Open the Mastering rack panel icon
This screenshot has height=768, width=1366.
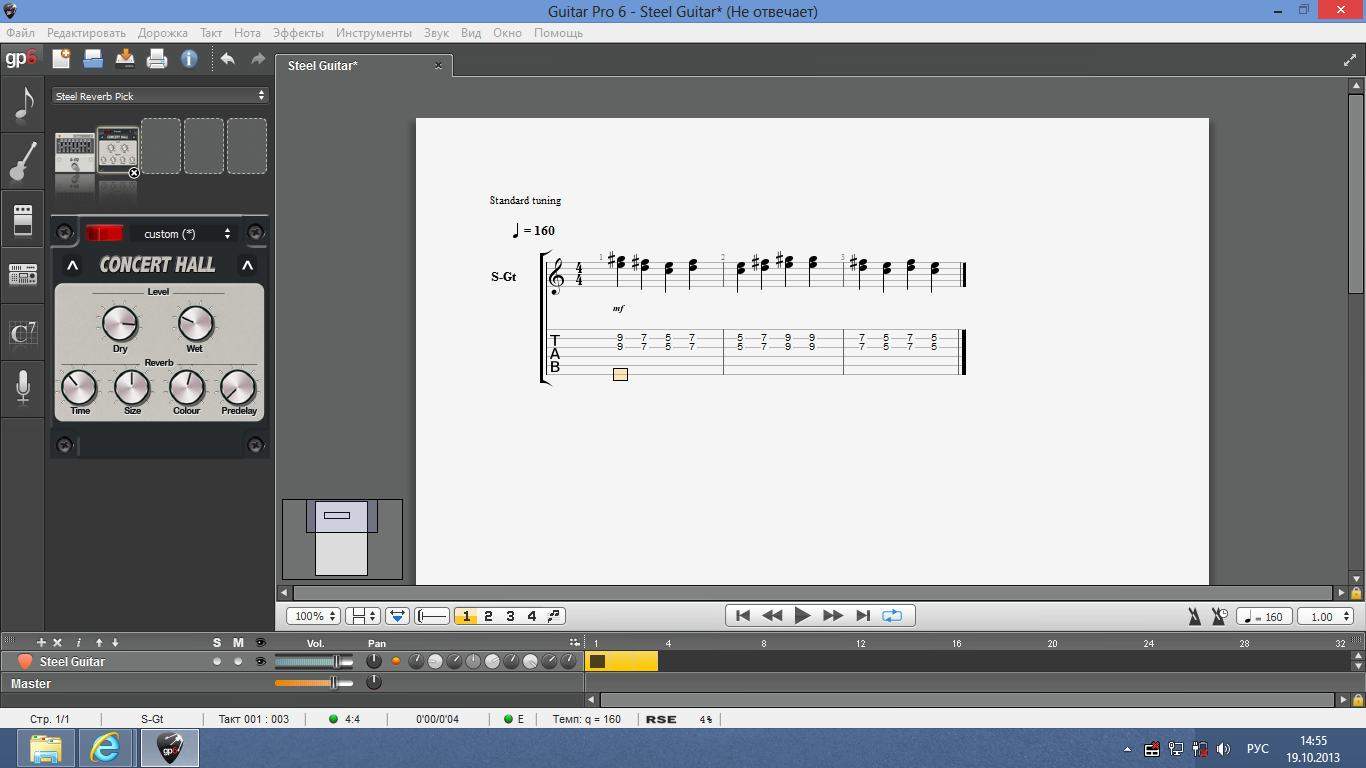(22, 274)
